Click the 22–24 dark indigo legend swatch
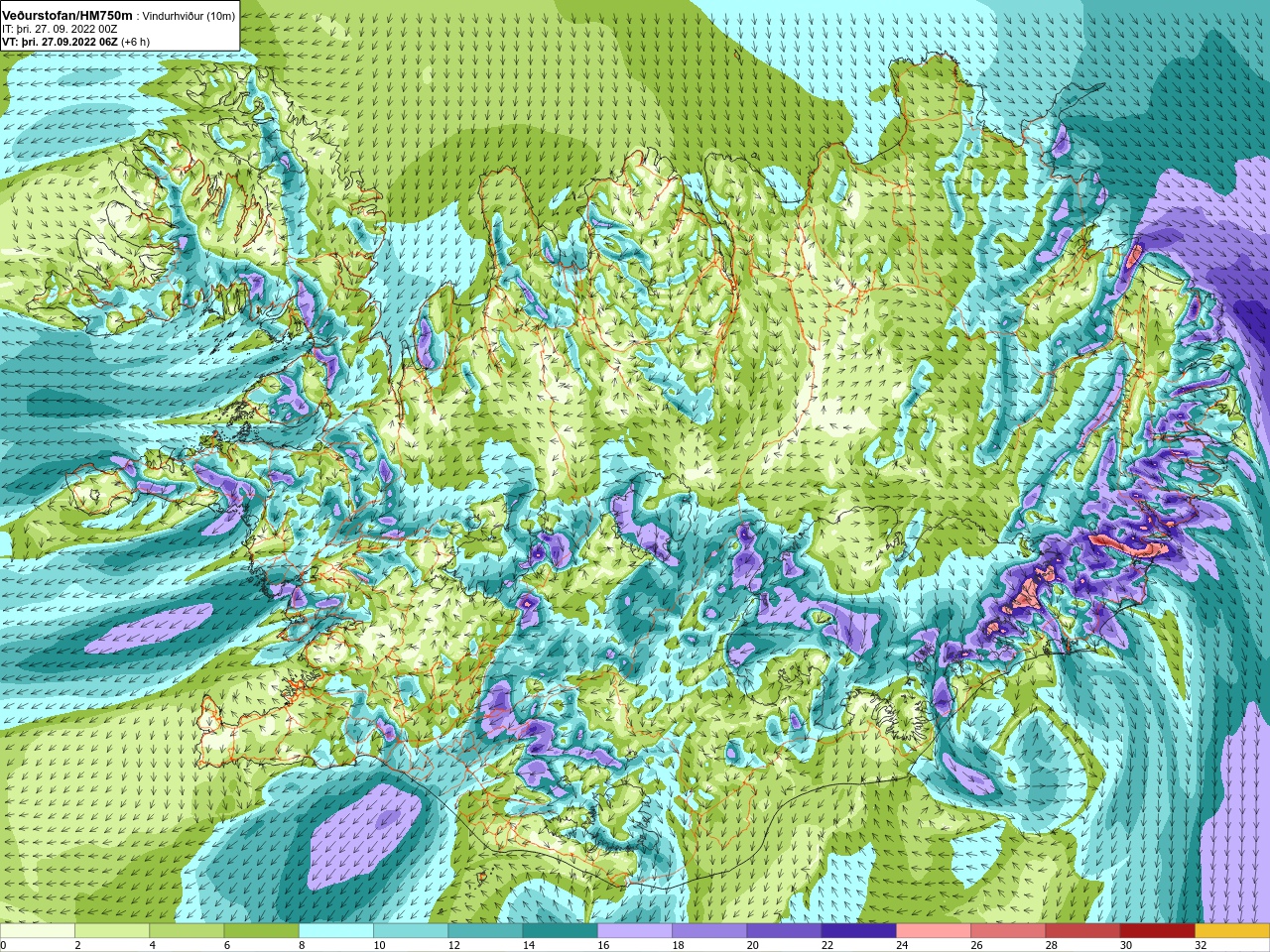 [x=859, y=931]
